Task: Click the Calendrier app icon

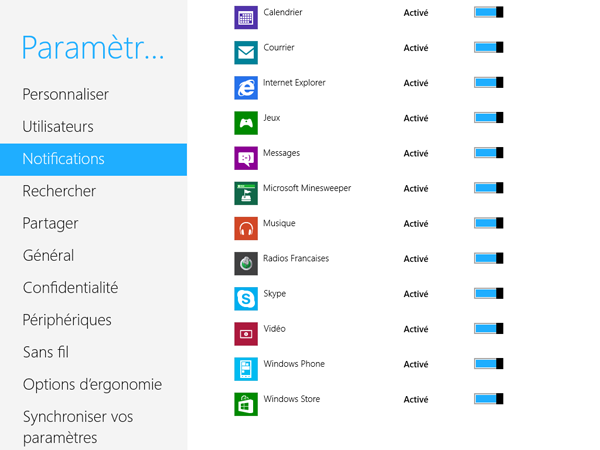Action: pyautogui.click(x=246, y=17)
